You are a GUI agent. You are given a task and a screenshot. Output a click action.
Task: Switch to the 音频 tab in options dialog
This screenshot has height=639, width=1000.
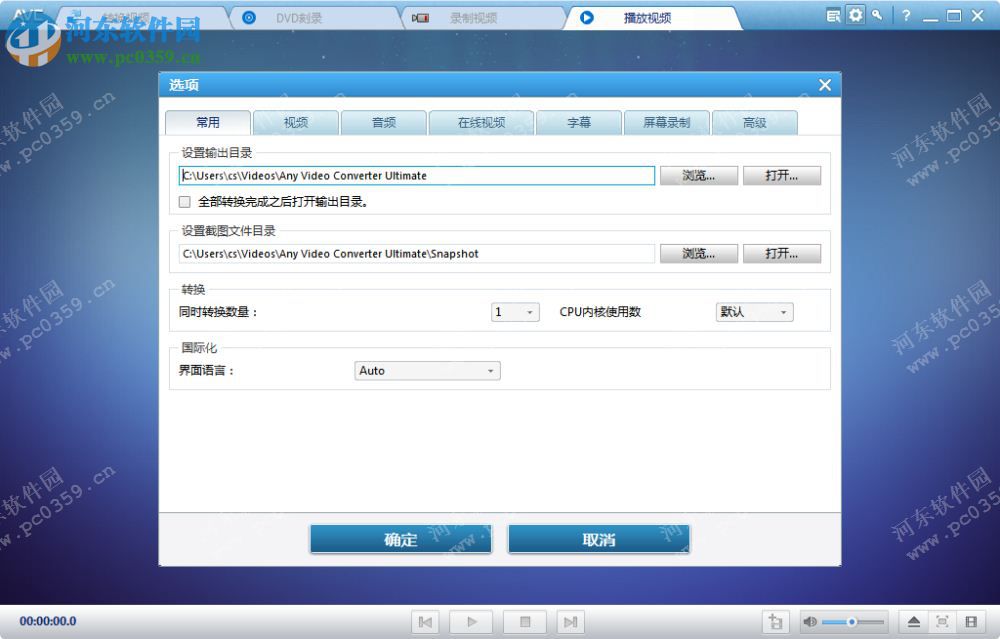pyautogui.click(x=383, y=121)
